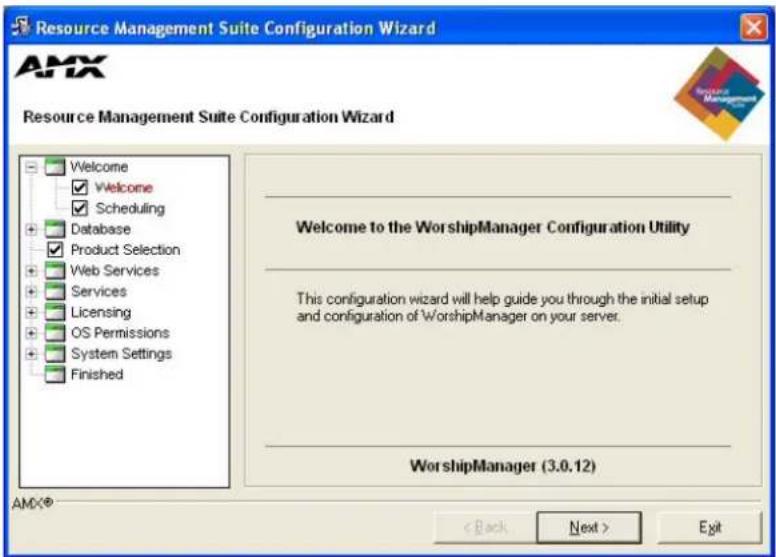Expand the Web Services tree node
Screen dimensions: 776x557
coord(31,271)
